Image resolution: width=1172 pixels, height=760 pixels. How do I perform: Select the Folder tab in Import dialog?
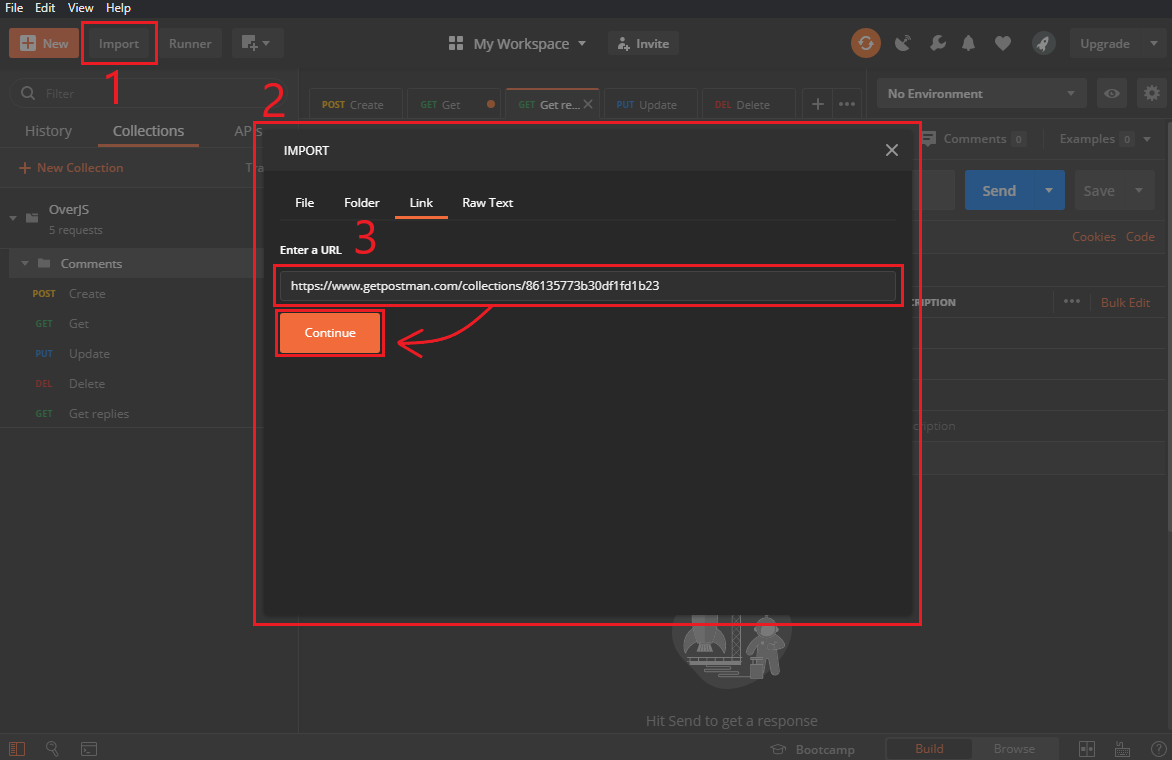(x=362, y=203)
